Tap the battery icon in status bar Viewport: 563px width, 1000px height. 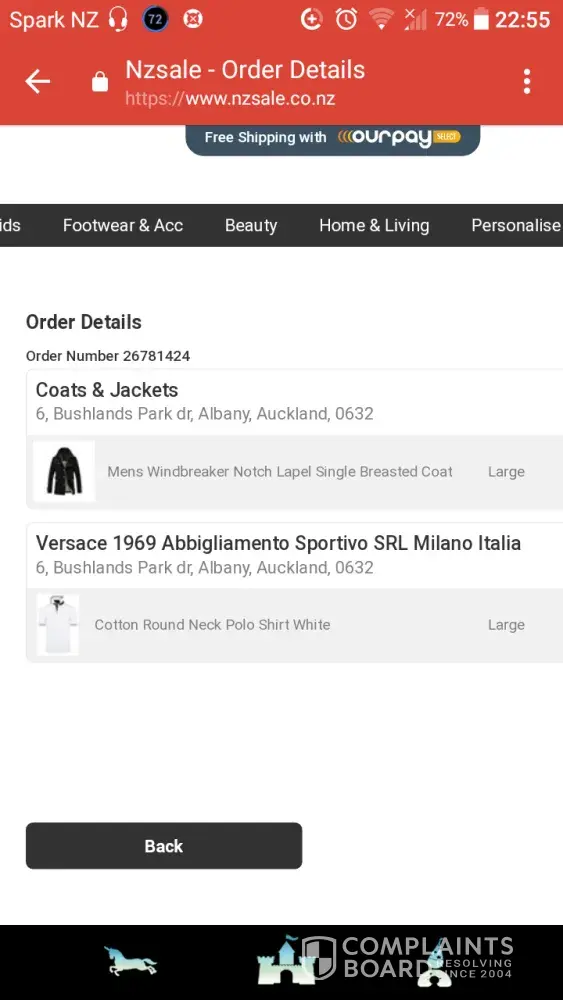point(481,20)
